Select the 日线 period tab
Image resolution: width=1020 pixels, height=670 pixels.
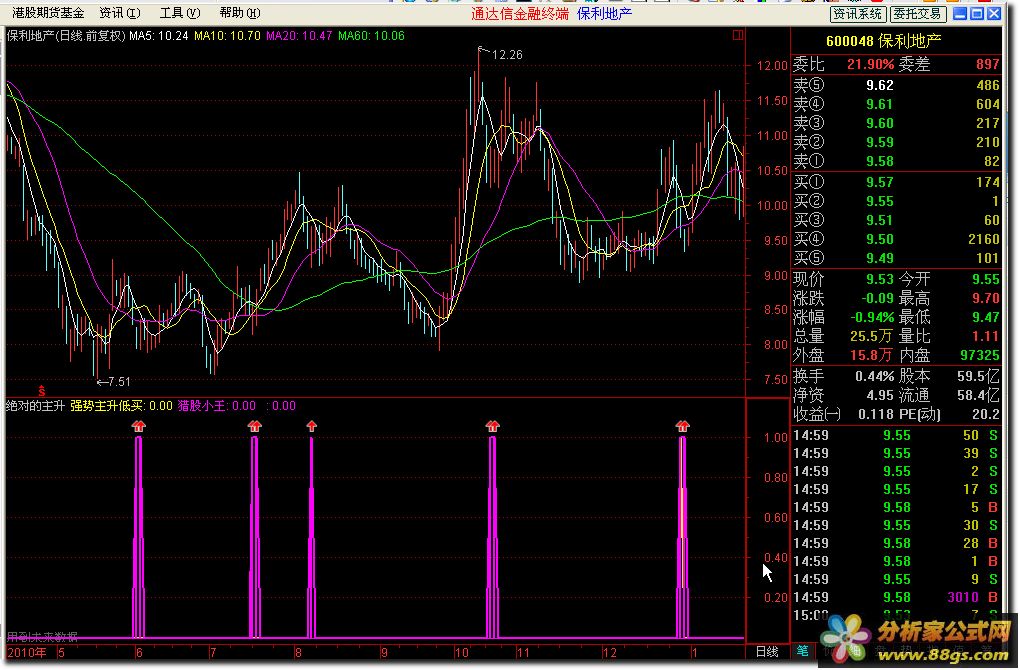point(767,651)
